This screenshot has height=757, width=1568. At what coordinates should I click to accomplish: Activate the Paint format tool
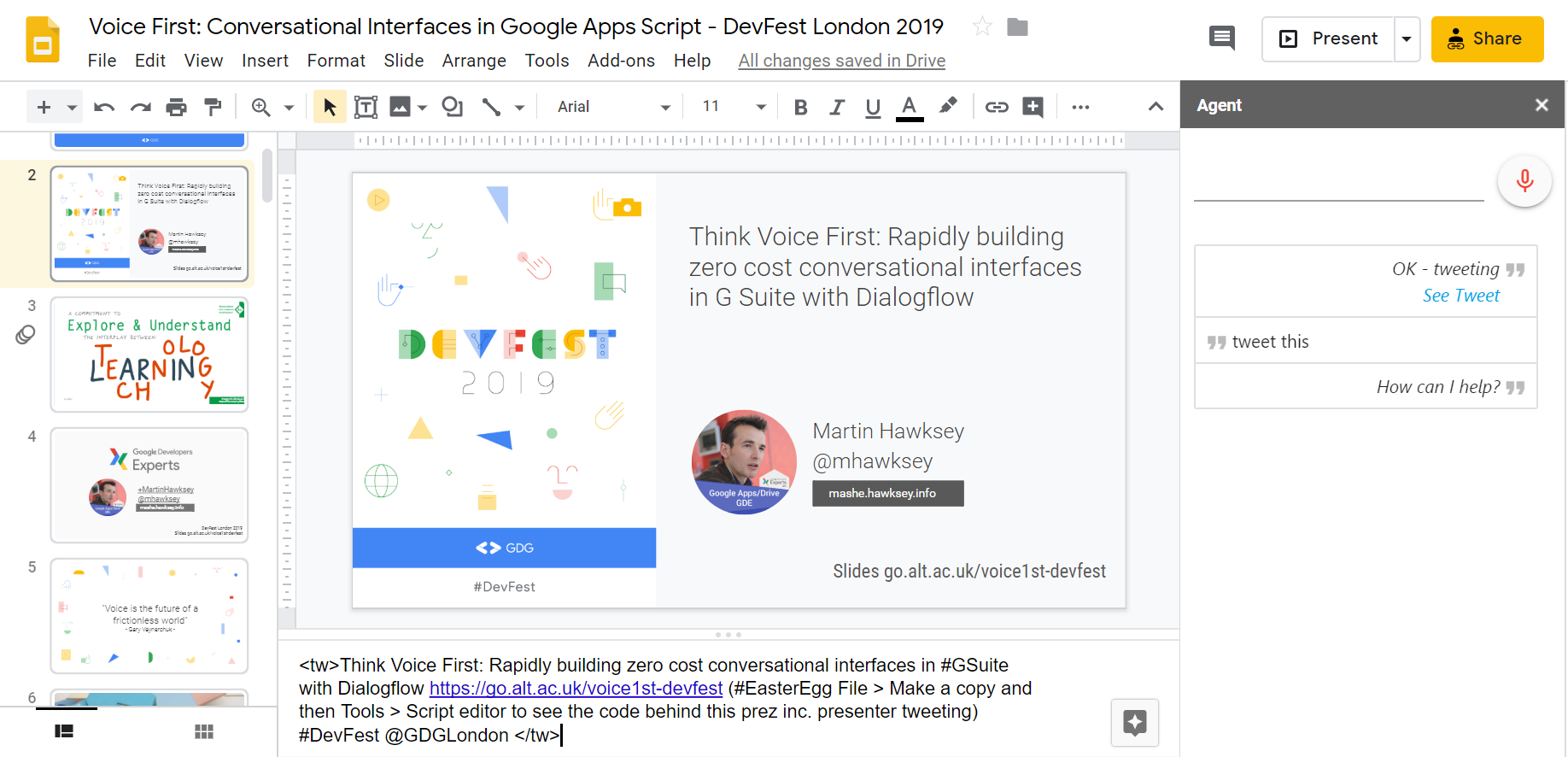(213, 107)
